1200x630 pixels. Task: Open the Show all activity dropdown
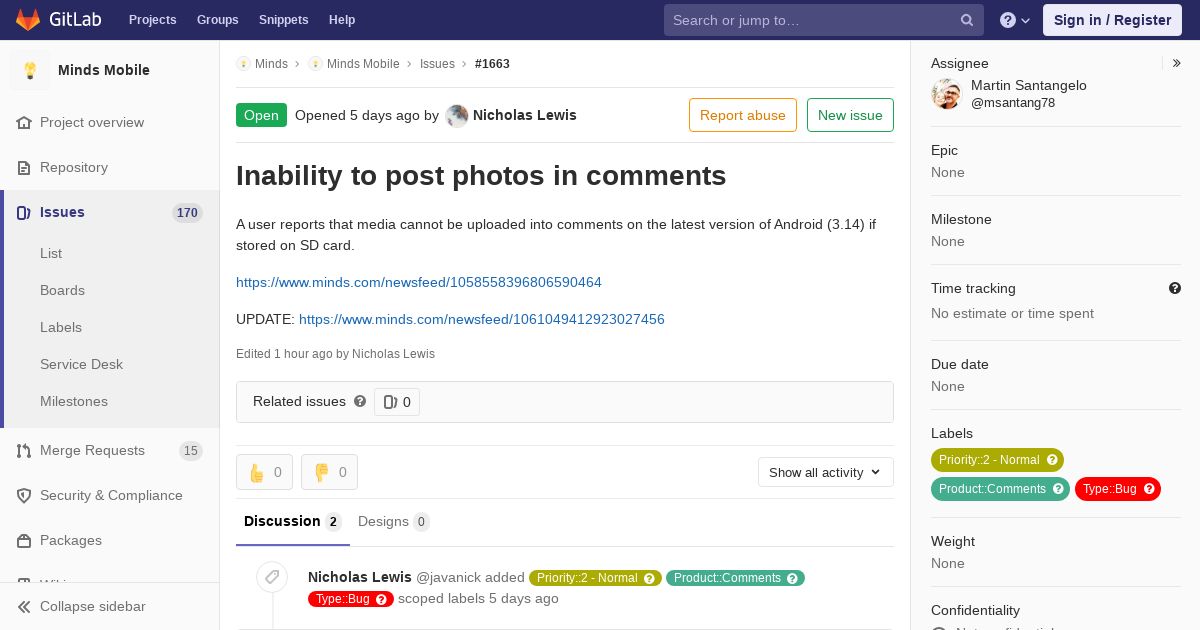tap(826, 472)
